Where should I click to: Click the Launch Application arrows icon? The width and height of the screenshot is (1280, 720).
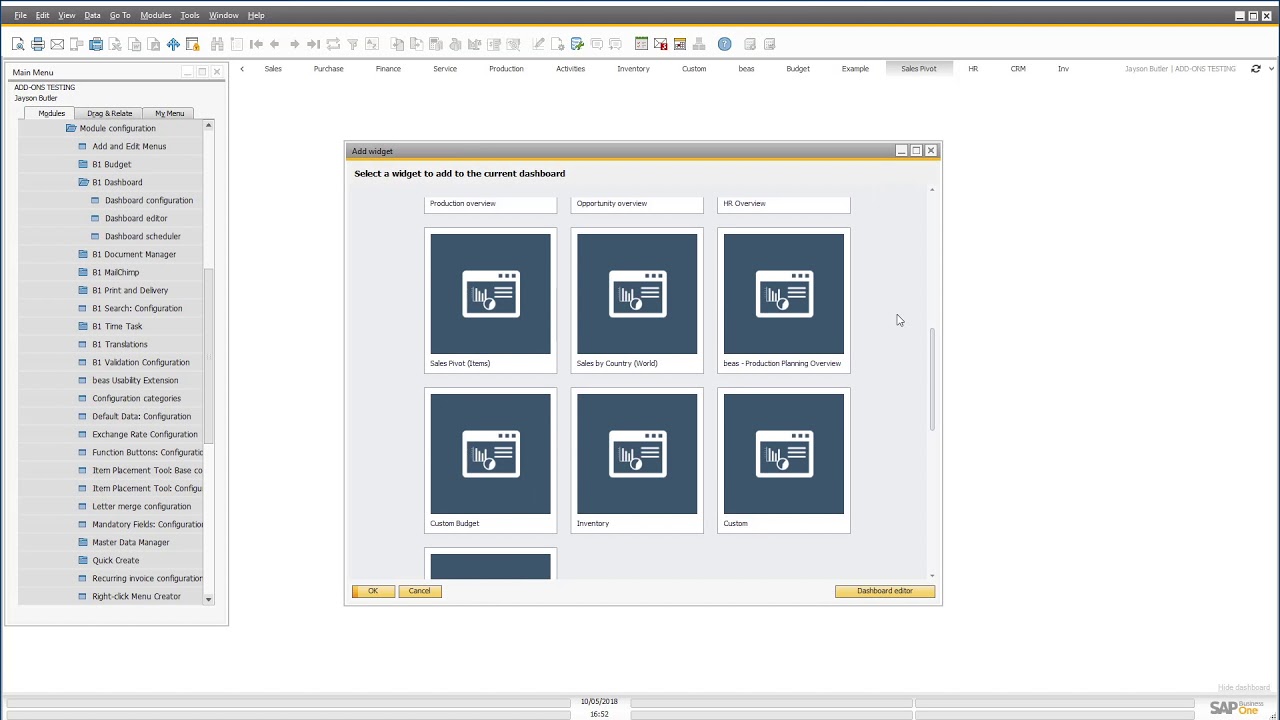tap(173, 44)
